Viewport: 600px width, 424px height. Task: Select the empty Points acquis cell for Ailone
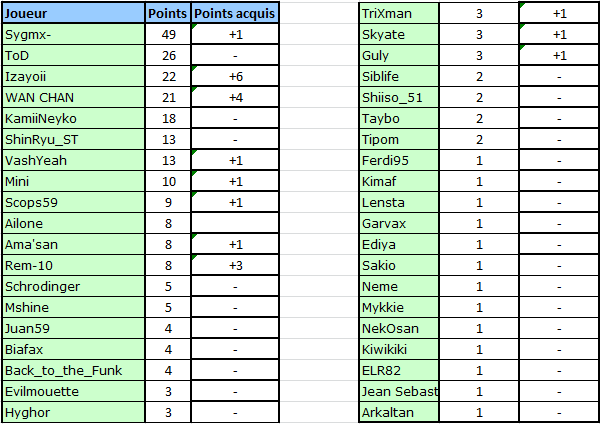point(235,223)
